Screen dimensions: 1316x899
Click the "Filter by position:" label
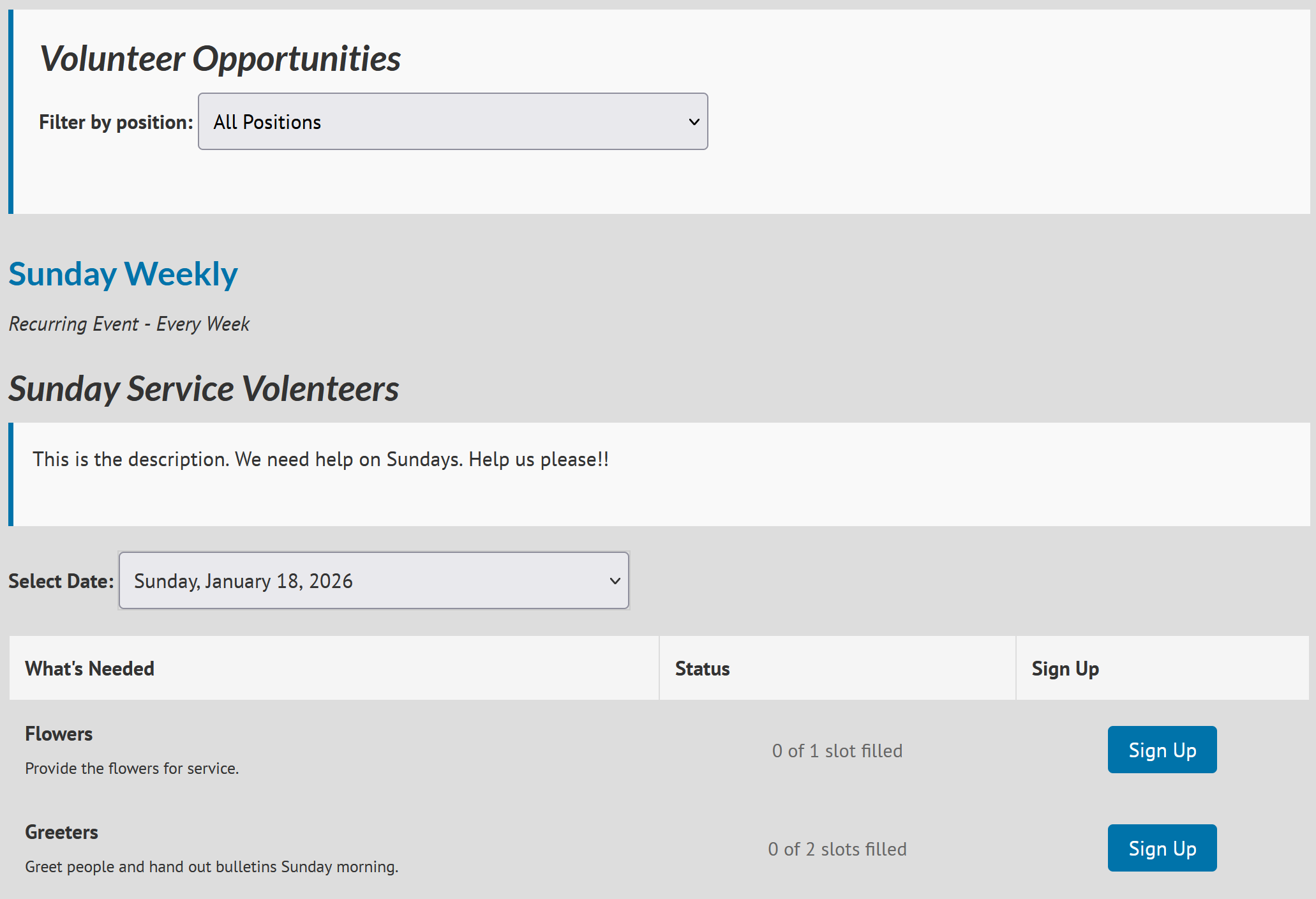116,122
